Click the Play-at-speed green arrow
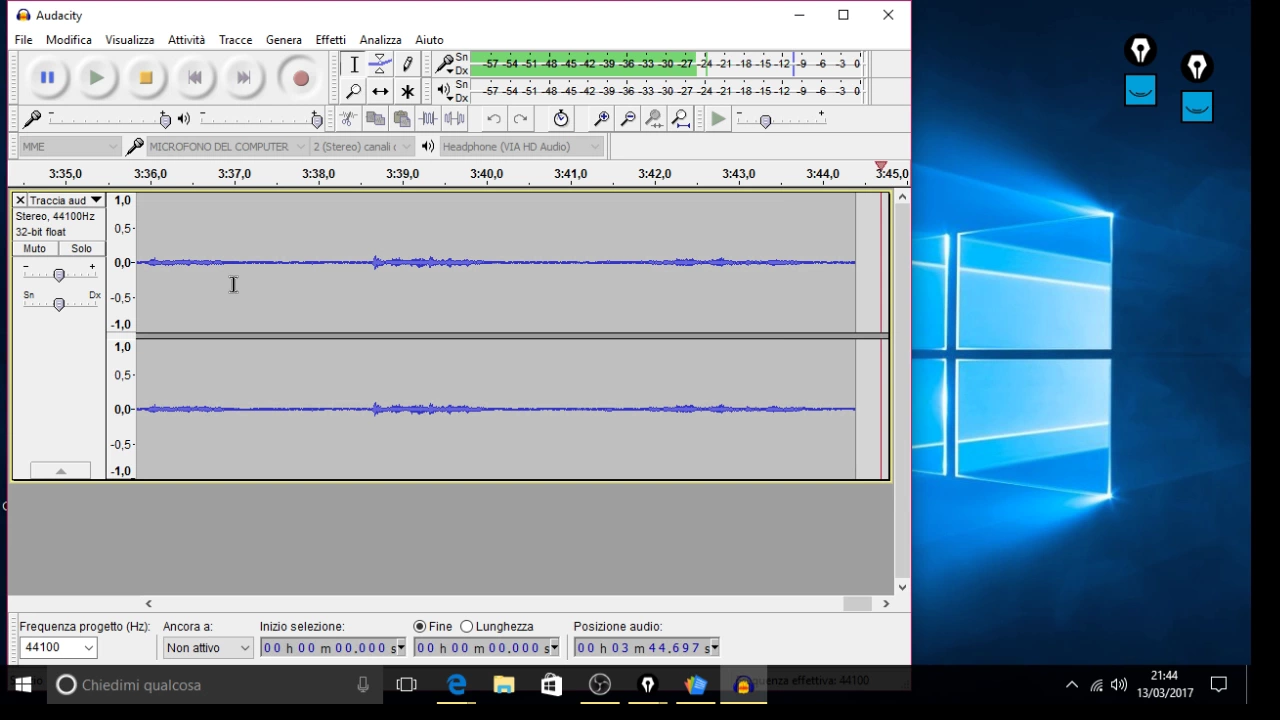1280x720 pixels. pos(718,119)
